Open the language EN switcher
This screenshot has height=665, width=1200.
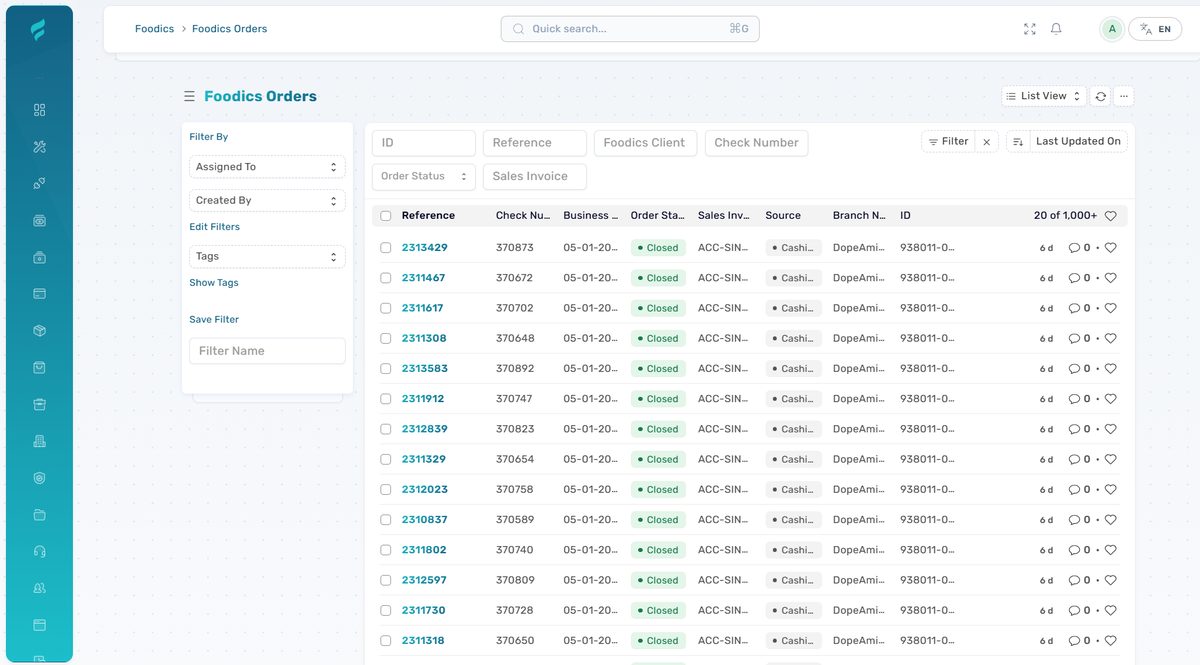[1155, 29]
